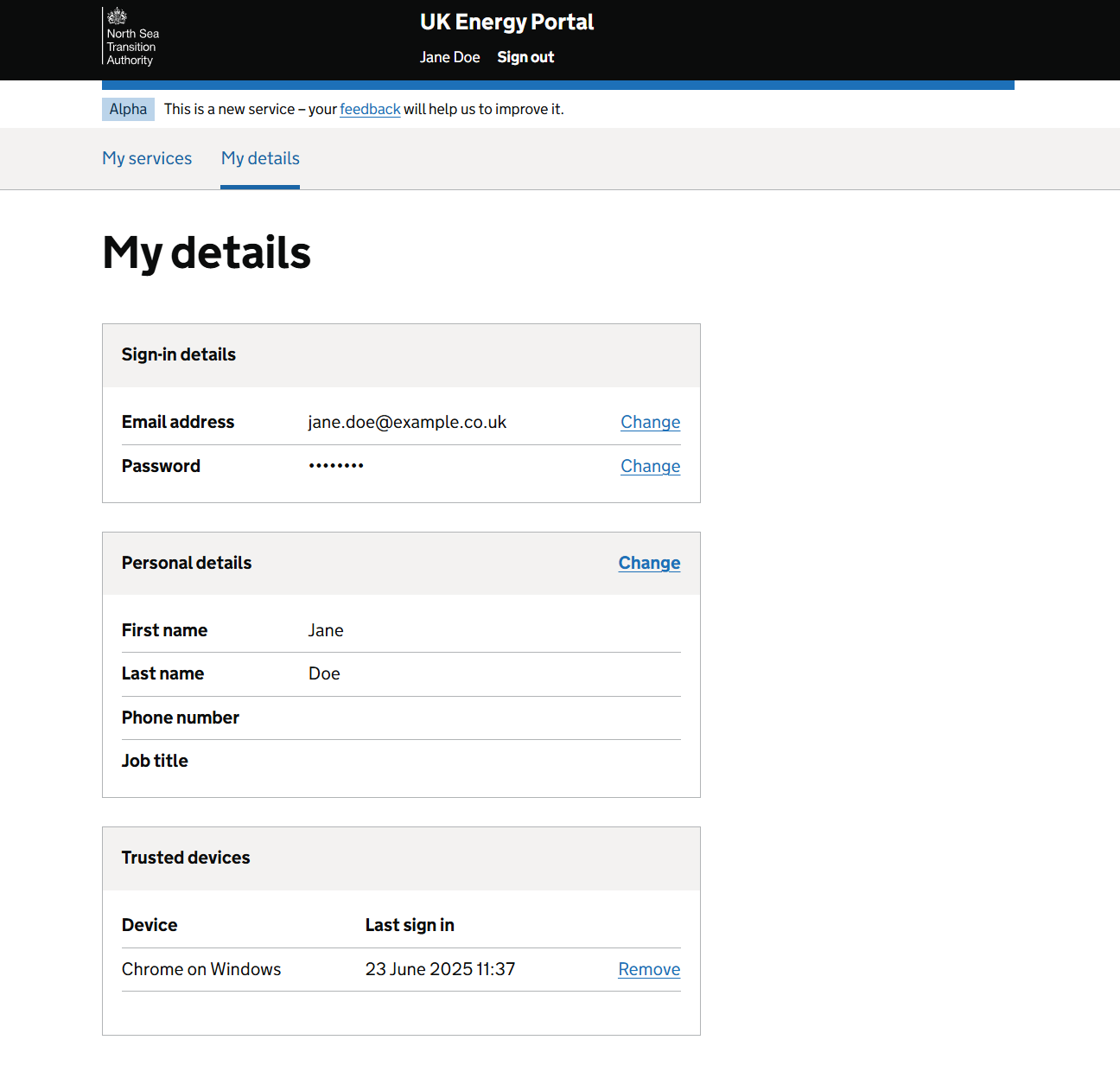Image resolution: width=1120 pixels, height=1091 pixels.
Task: Select the My details tab
Action: tap(260, 158)
